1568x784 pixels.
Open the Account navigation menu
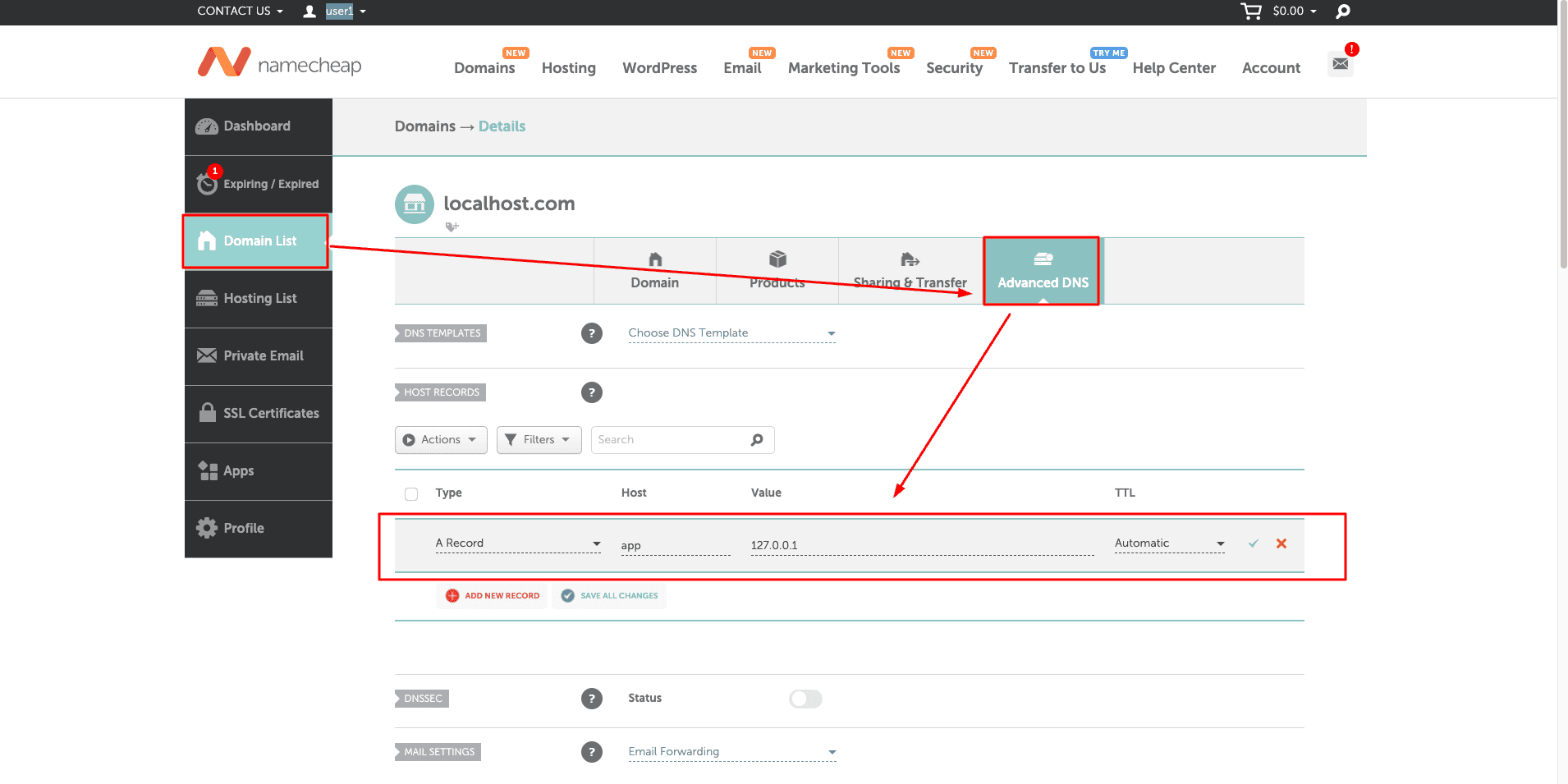[1271, 68]
